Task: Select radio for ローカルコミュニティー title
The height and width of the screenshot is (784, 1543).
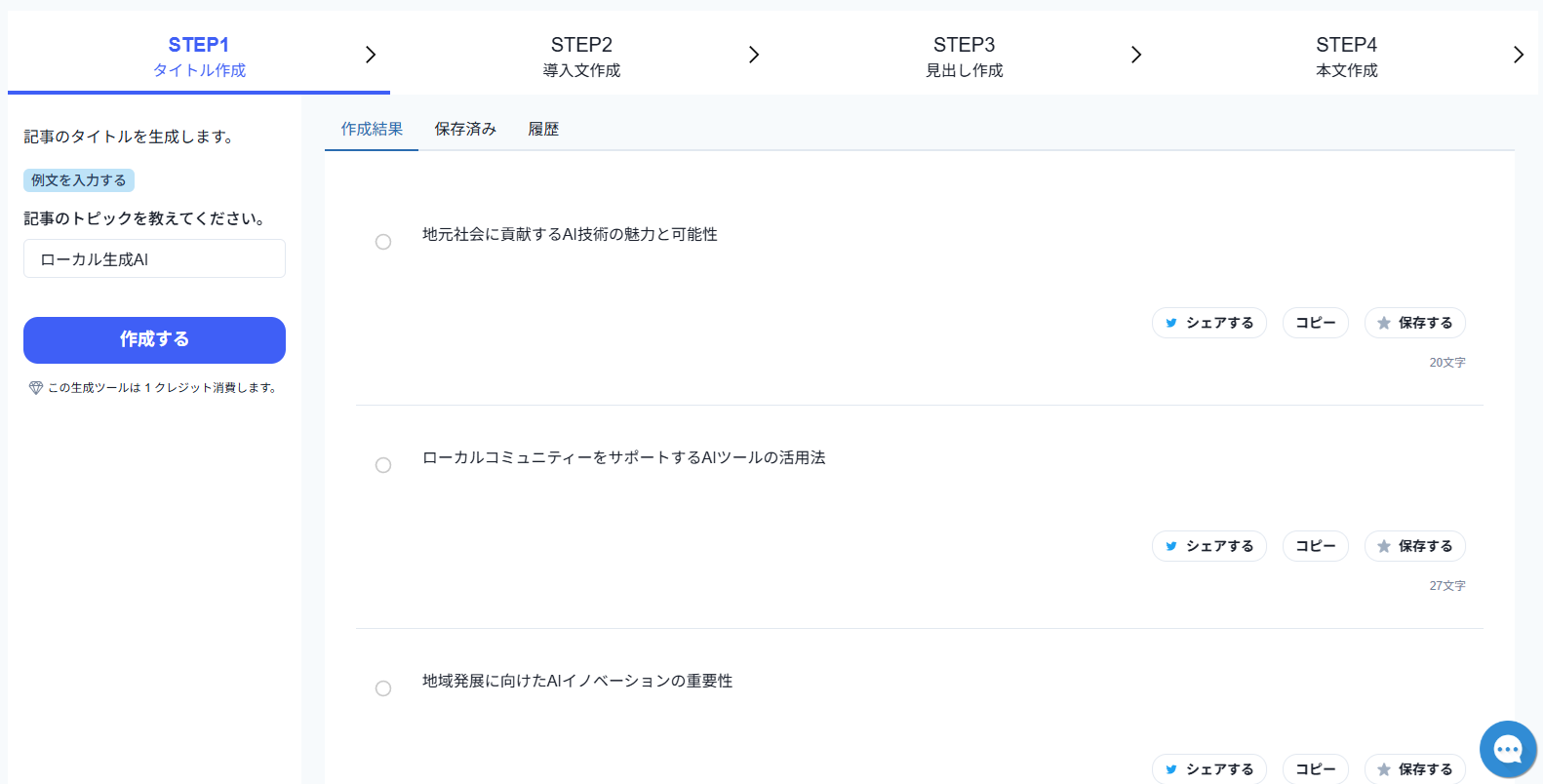Action: click(x=383, y=465)
